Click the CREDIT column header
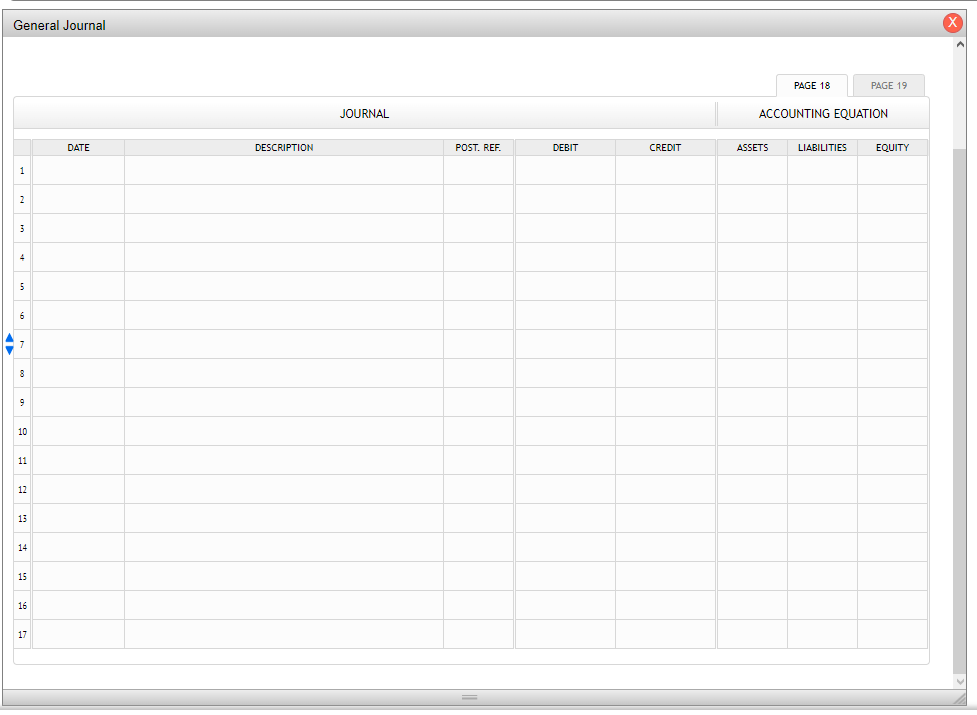The width and height of the screenshot is (977, 715). point(665,148)
